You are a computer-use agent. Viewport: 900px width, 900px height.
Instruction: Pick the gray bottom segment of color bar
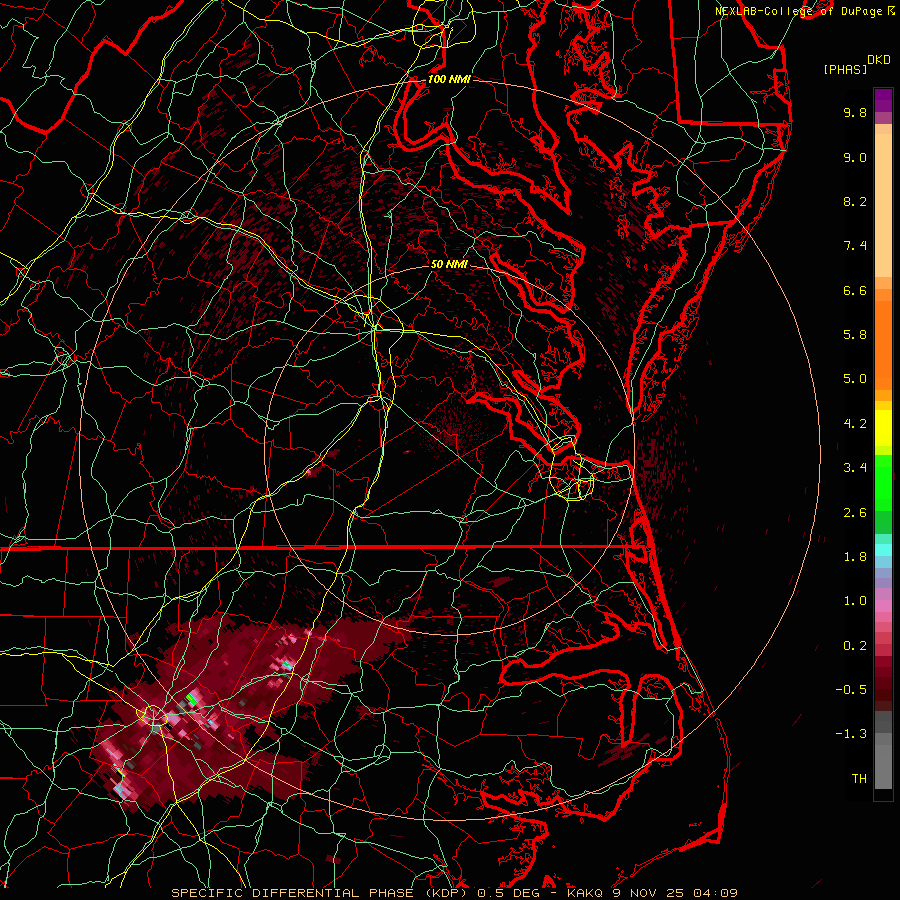tap(883, 769)
